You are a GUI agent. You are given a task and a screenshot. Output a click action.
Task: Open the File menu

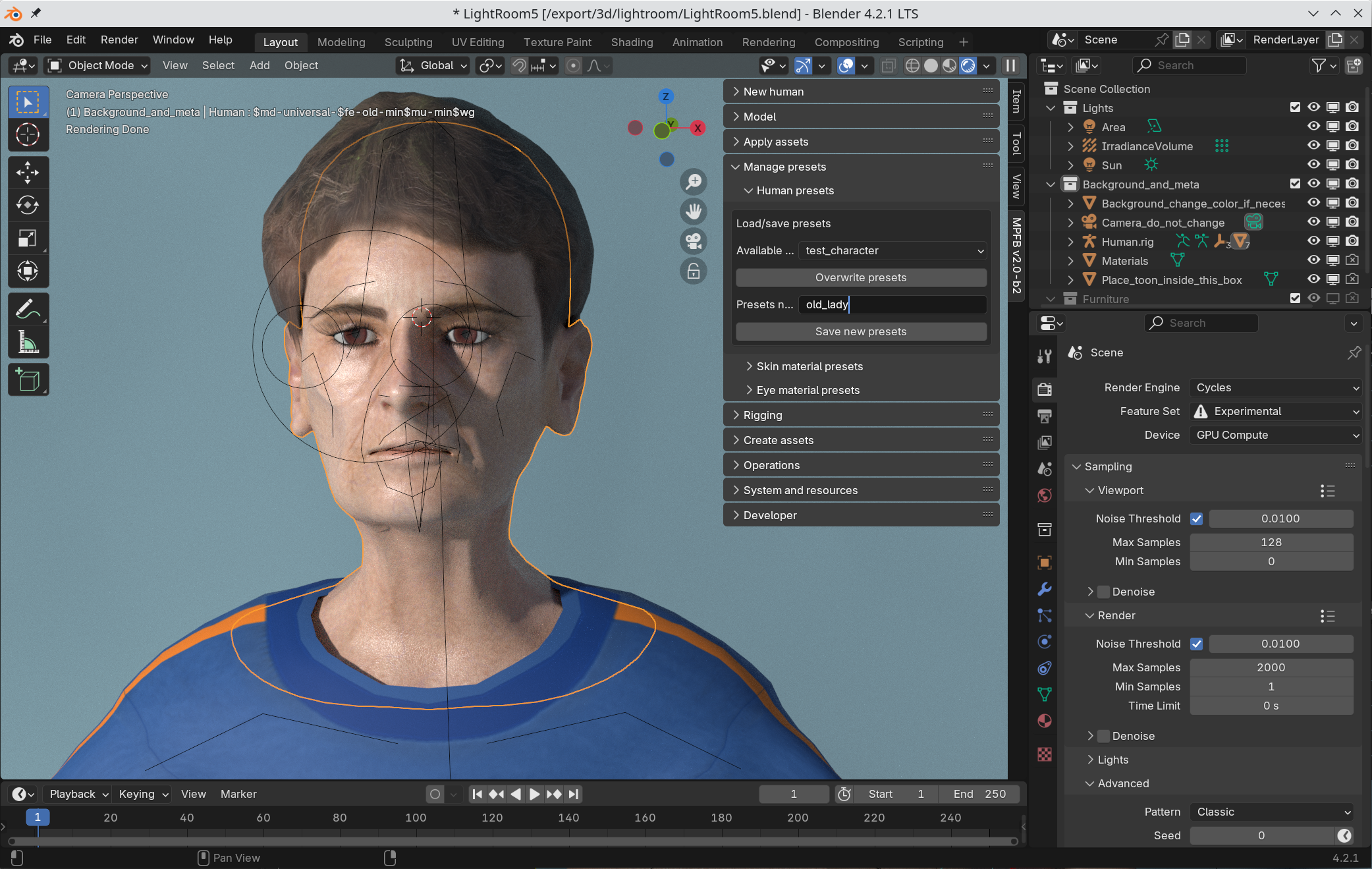tap(42, 40)
